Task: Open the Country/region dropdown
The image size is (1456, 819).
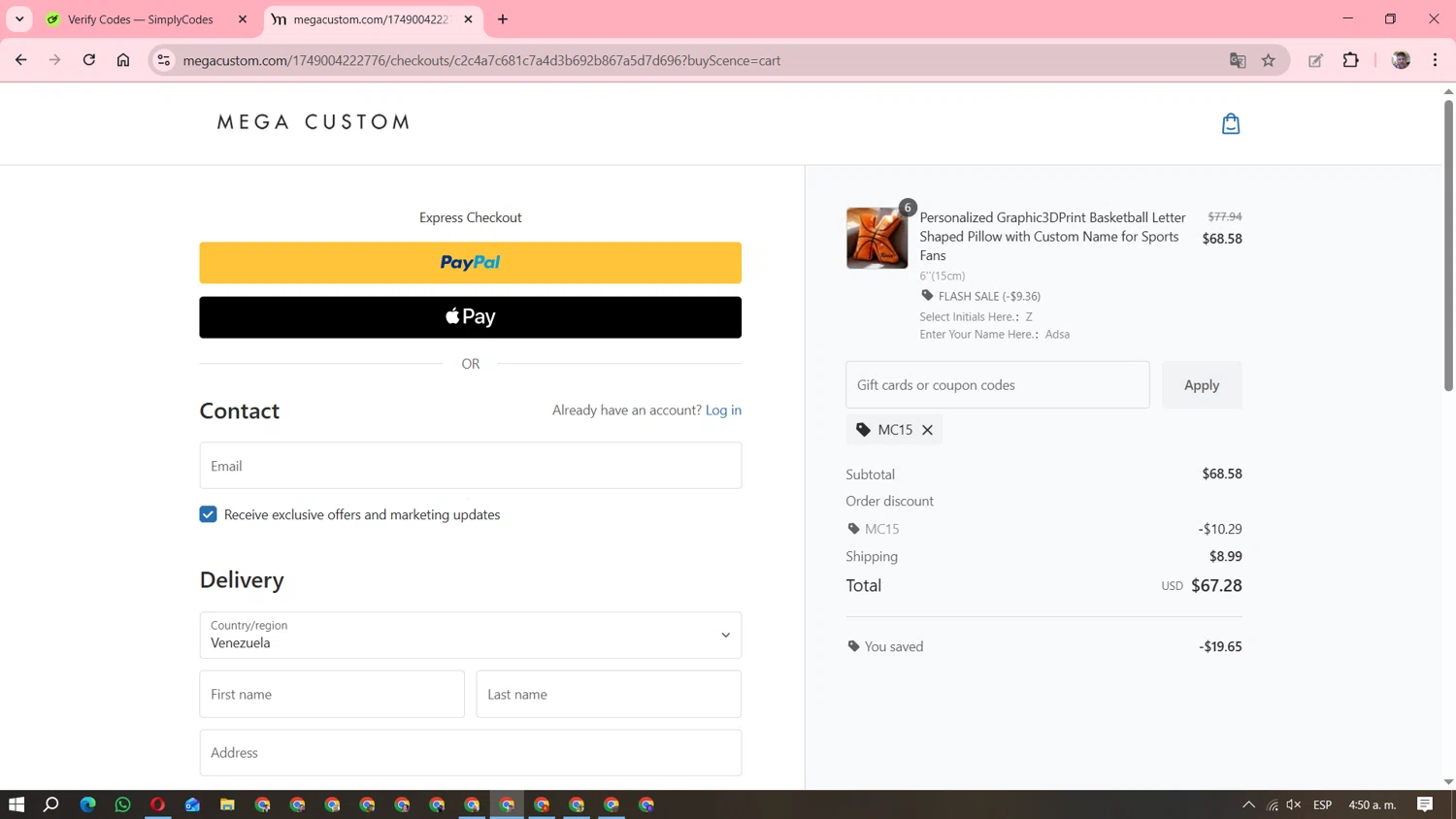Action: (x=470, y=635)
